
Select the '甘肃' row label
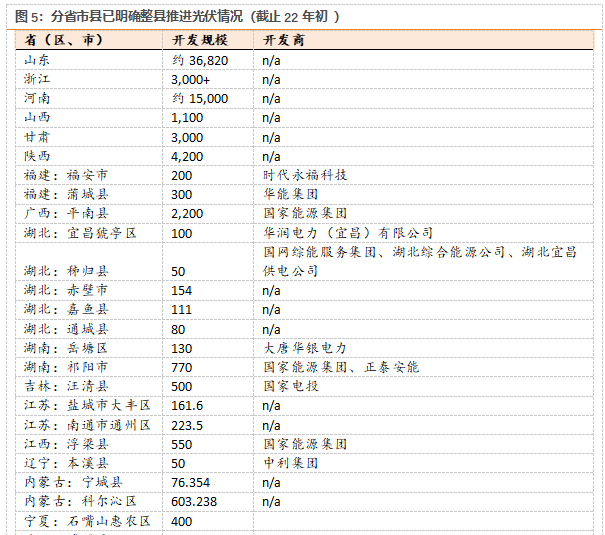(37, 137)
